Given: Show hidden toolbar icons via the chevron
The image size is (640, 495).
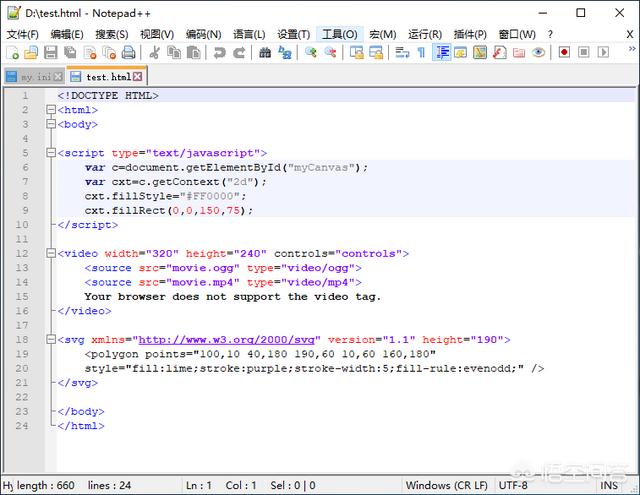Looking at the screenshot, I should coord(632,49).
